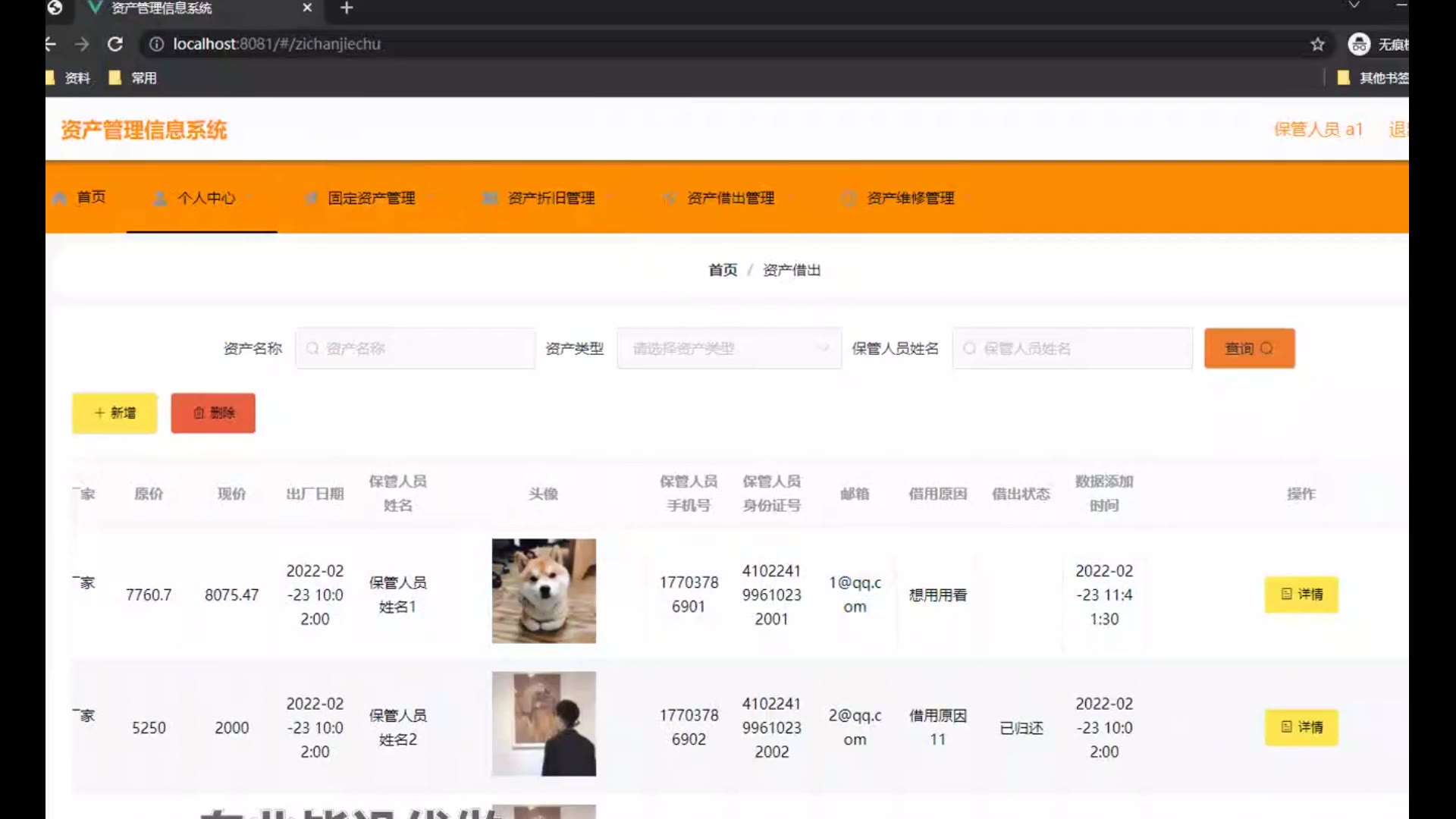Click the Shiba dog avatar thumbnail
The width and height of the screenshot is (1456, 819).
(x=544, y=591)
